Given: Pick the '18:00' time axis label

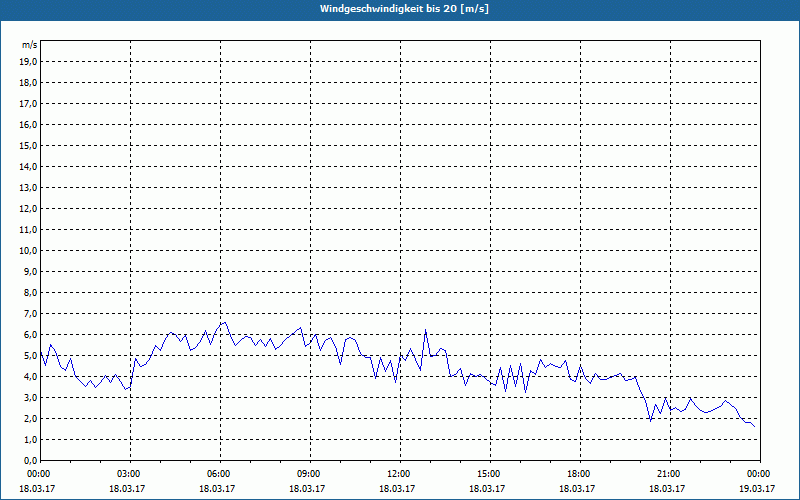Looking at the screenshot, I should pos(580,474).
